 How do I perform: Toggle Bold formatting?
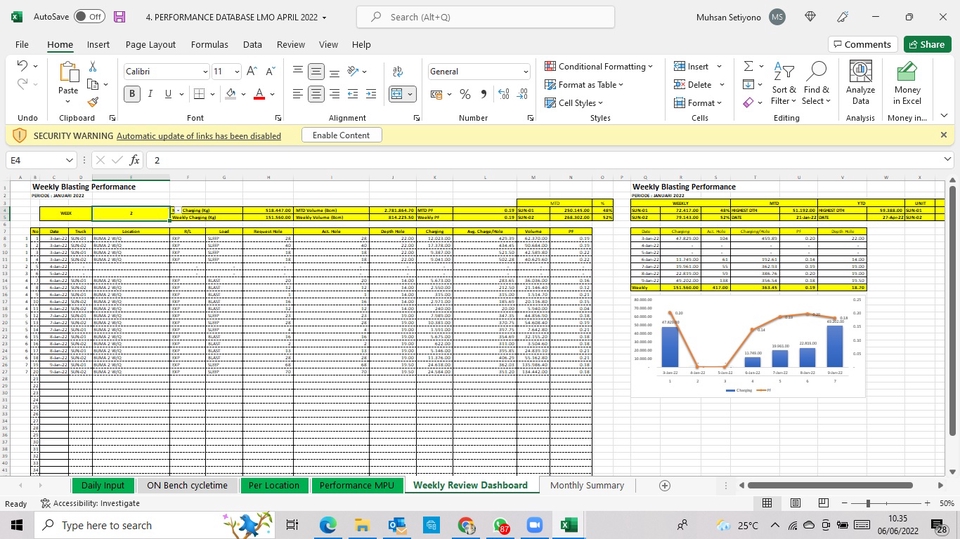pos(132,94)
